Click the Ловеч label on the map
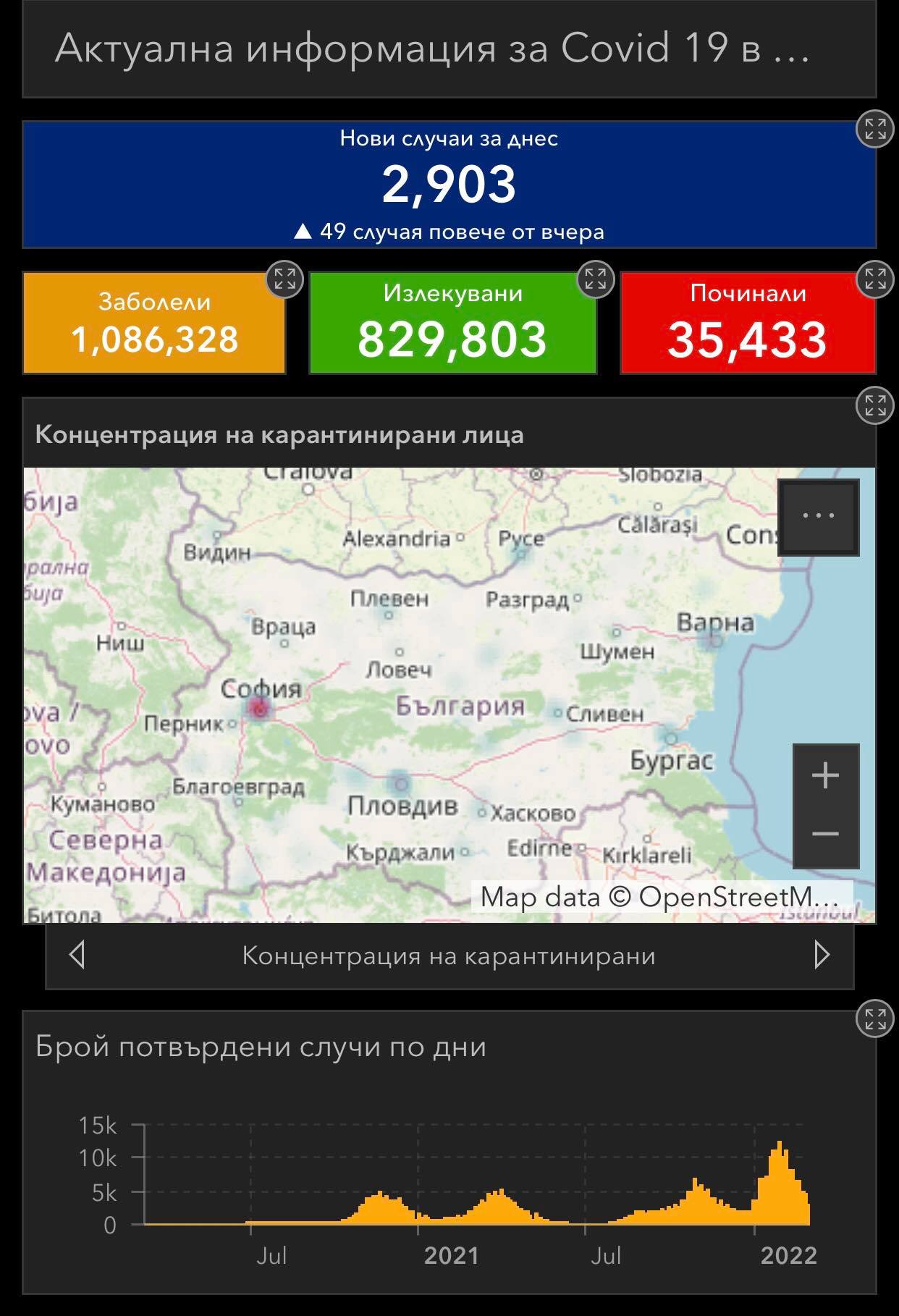Screen dimensions: 899x1316 click(399, 670)
